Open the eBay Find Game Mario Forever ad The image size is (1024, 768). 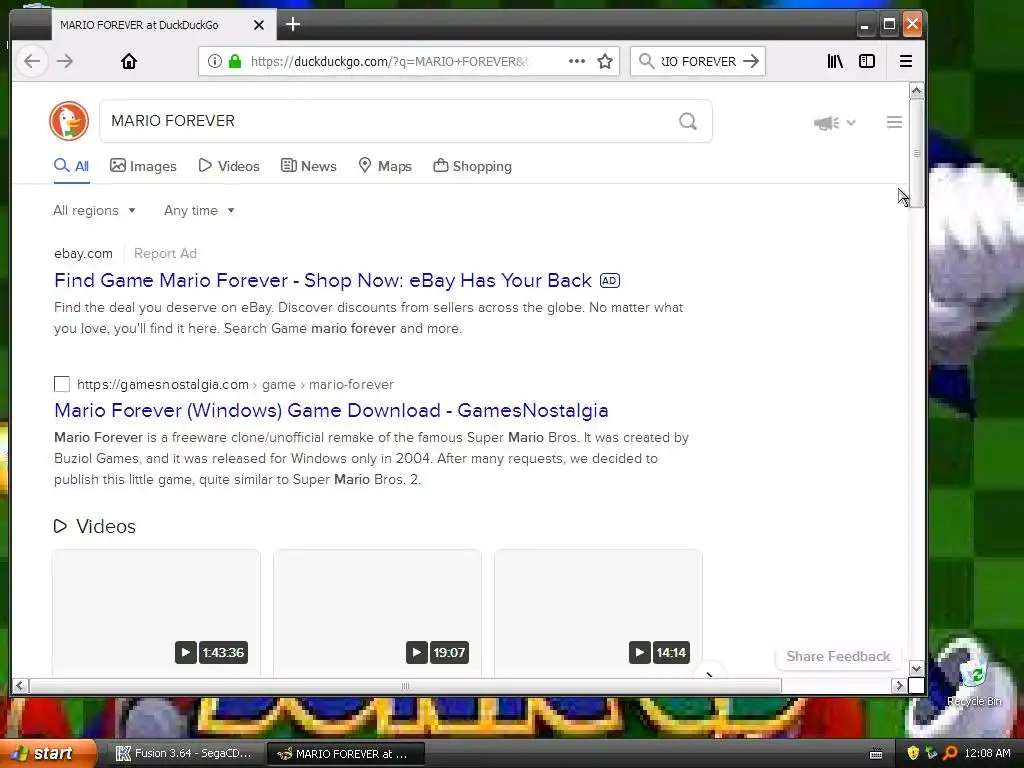click(x=323, y=280)
